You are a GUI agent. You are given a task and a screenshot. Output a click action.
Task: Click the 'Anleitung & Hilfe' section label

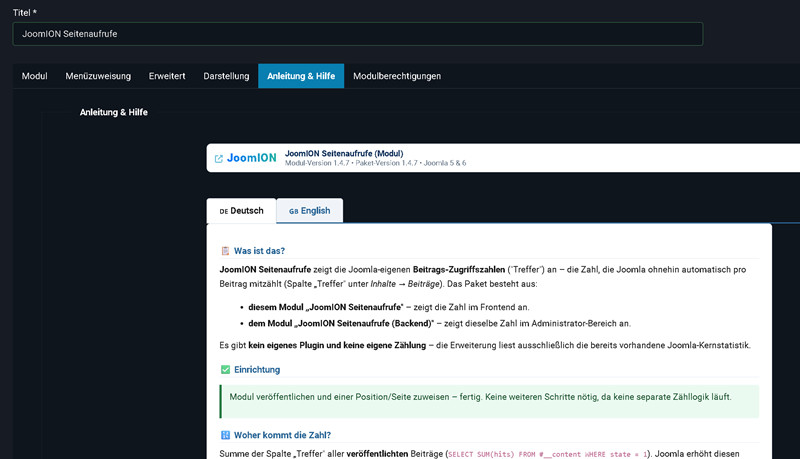pos(114,112)
